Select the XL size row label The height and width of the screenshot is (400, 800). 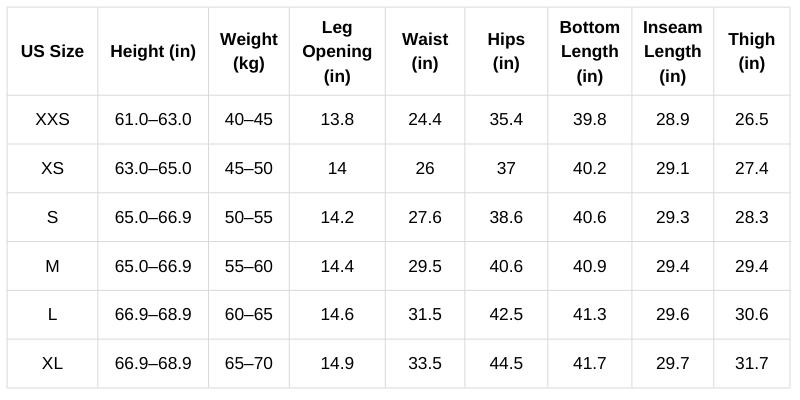(x=52, y=364)
